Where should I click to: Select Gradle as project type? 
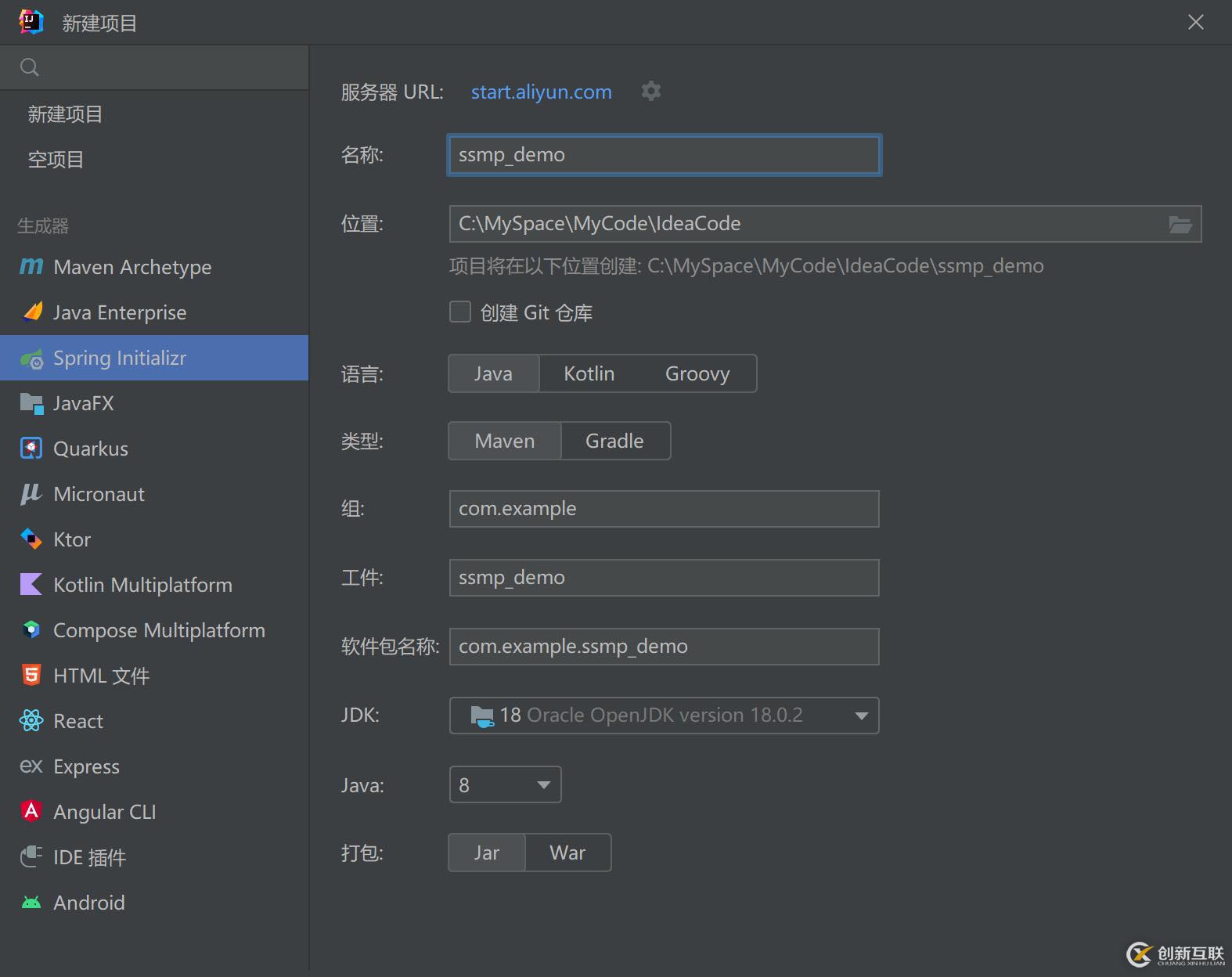click(x=614, y=442)
